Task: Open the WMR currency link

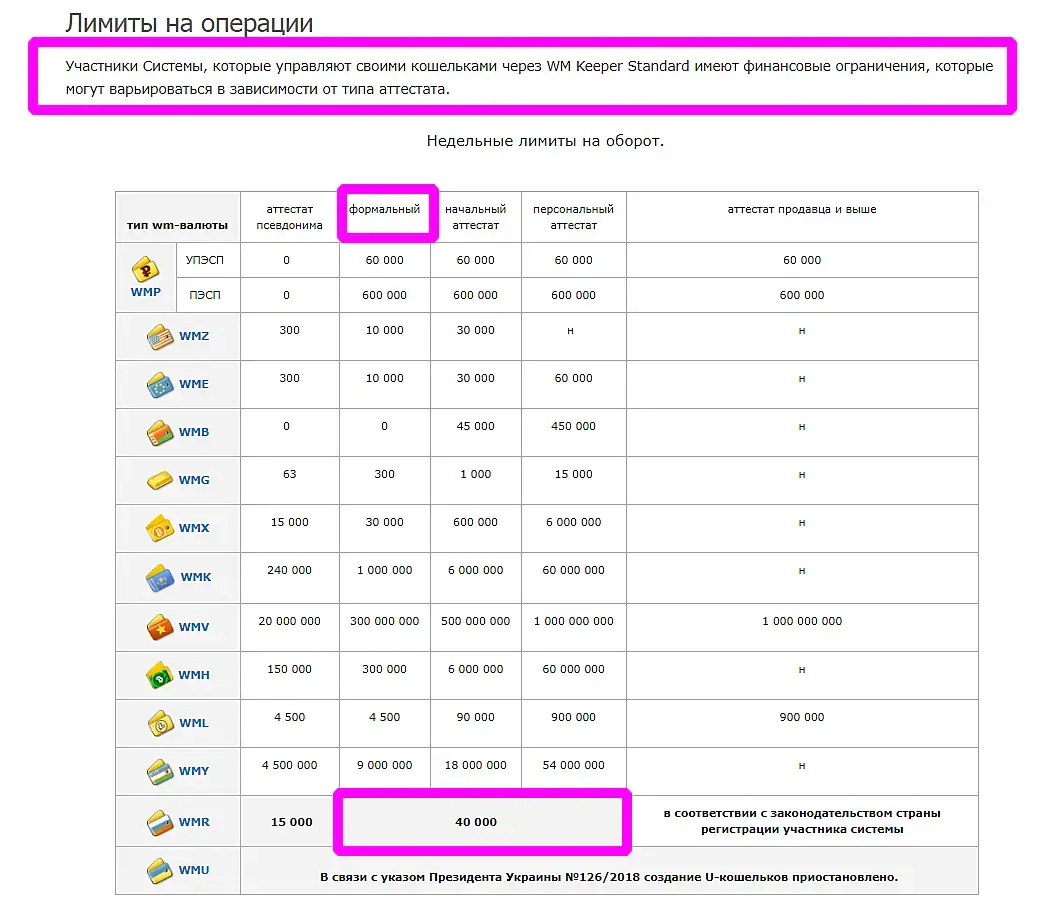Action: (194, 822)
